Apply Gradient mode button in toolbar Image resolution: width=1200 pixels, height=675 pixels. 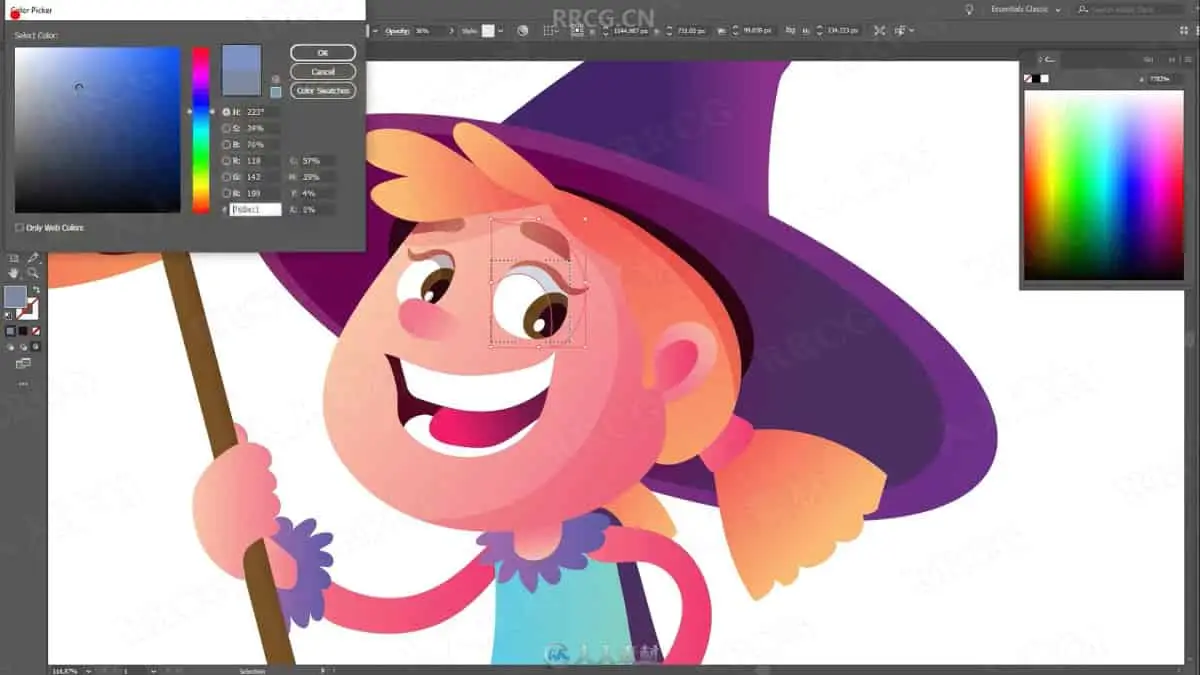pyautogui.click(x=23, y=331)
